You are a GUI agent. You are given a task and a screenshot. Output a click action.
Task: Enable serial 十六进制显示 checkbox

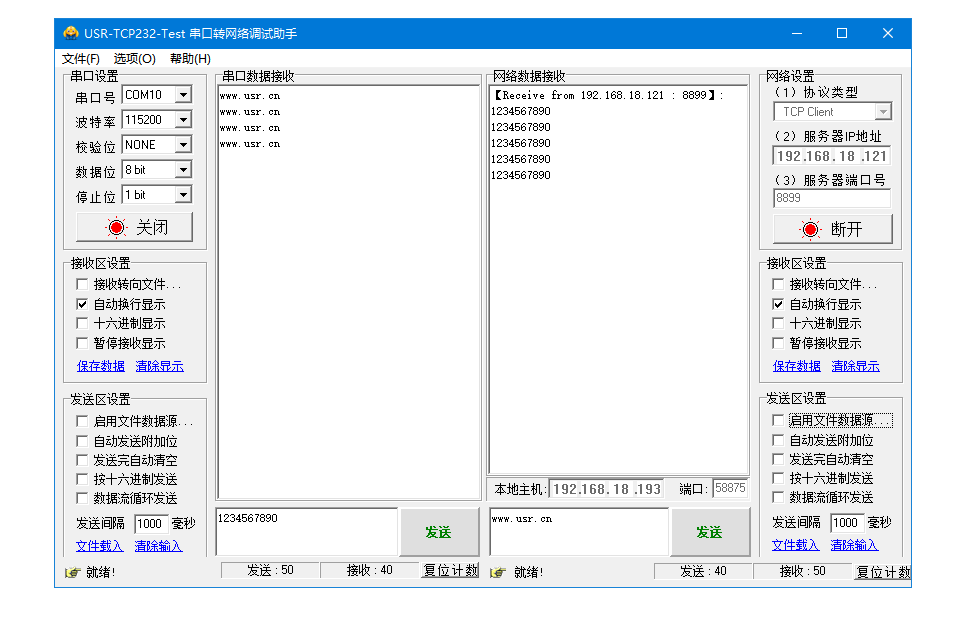pyautogui.click(x=83, y=323)
